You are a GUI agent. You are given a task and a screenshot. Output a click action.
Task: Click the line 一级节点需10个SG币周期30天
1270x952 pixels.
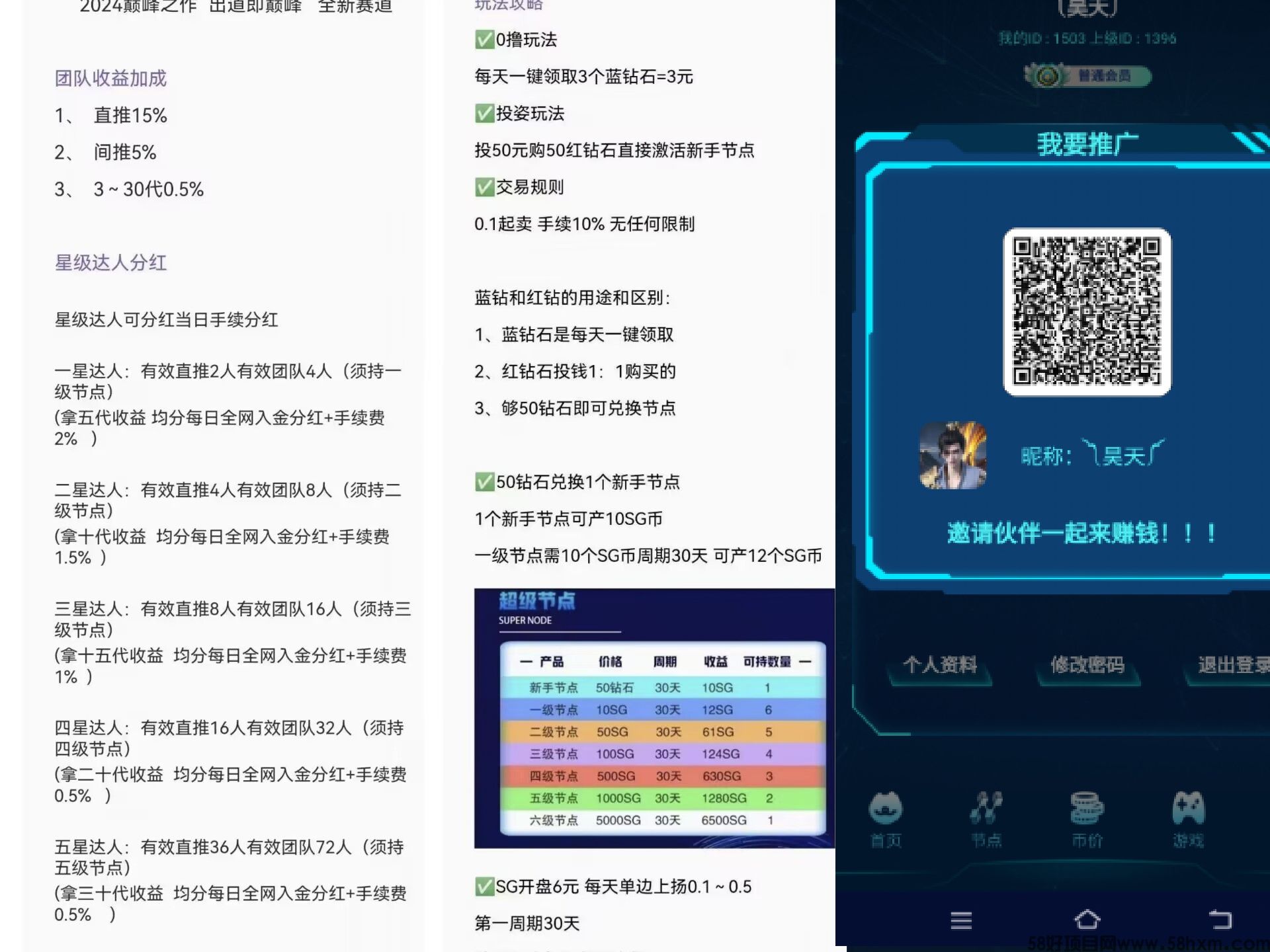(648, 556)
